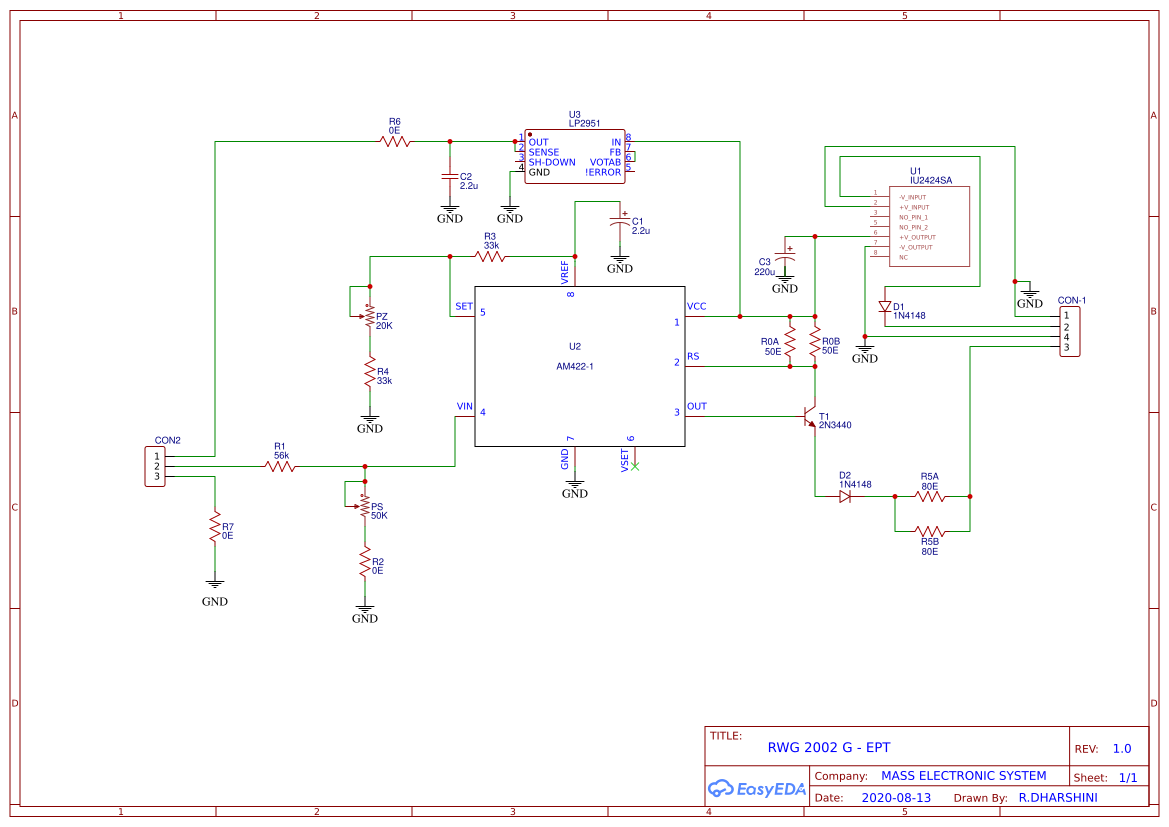Click the U2 AM422-1 IC body
This screenshot has height=827, width=1169.
580,366
